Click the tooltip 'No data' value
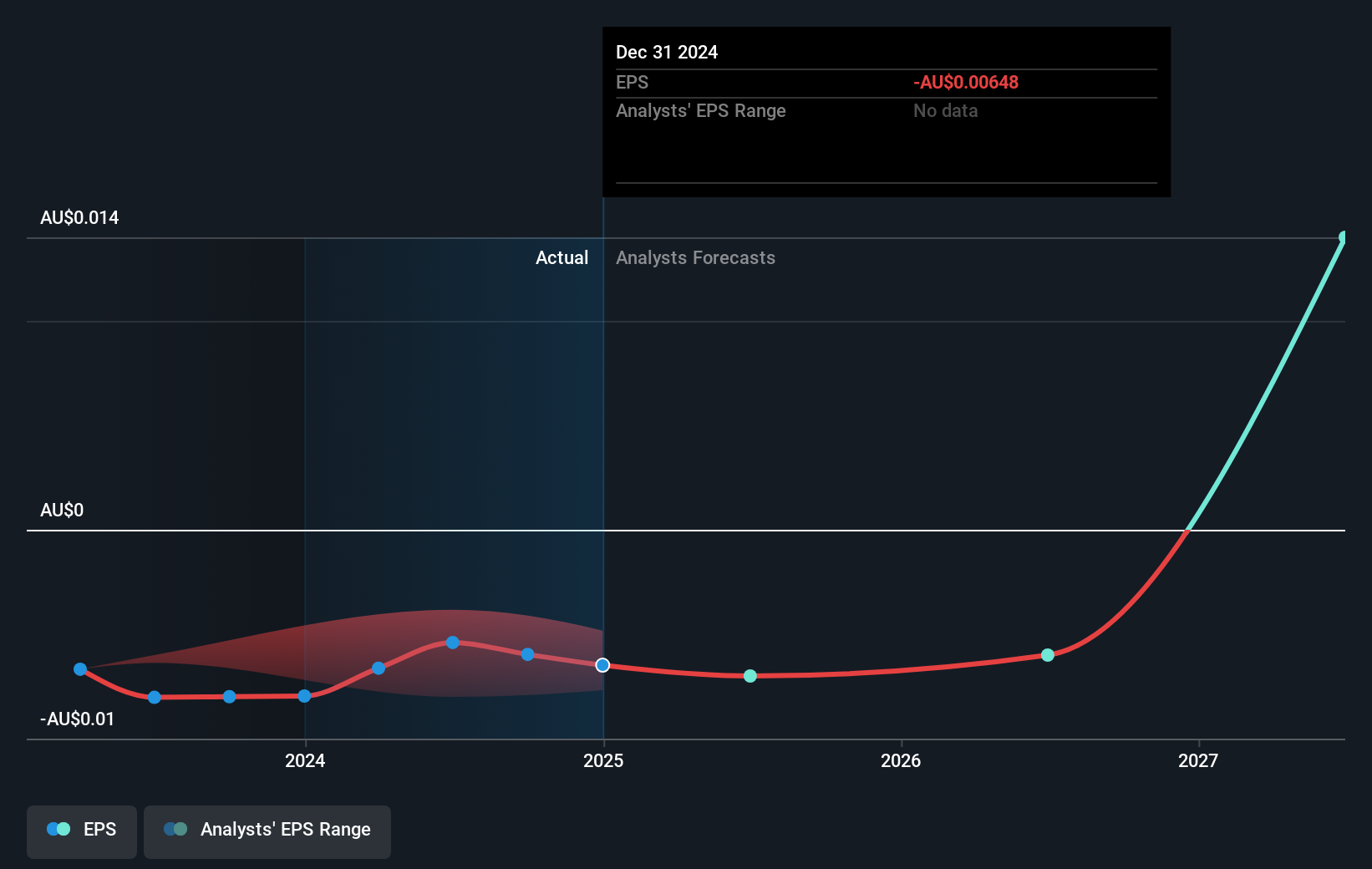 click(x=945, y=111)
